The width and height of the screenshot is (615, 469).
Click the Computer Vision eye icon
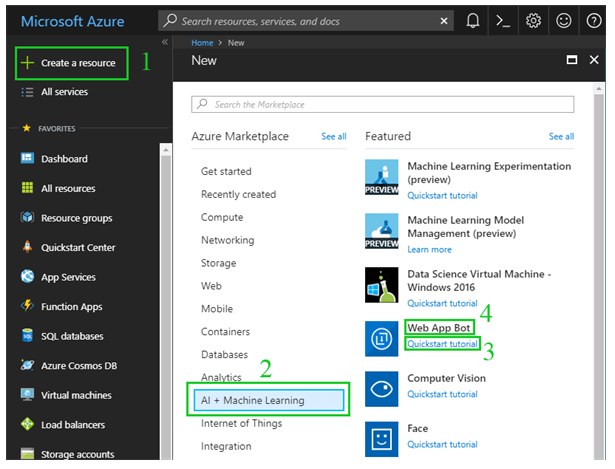coord(381,389)
